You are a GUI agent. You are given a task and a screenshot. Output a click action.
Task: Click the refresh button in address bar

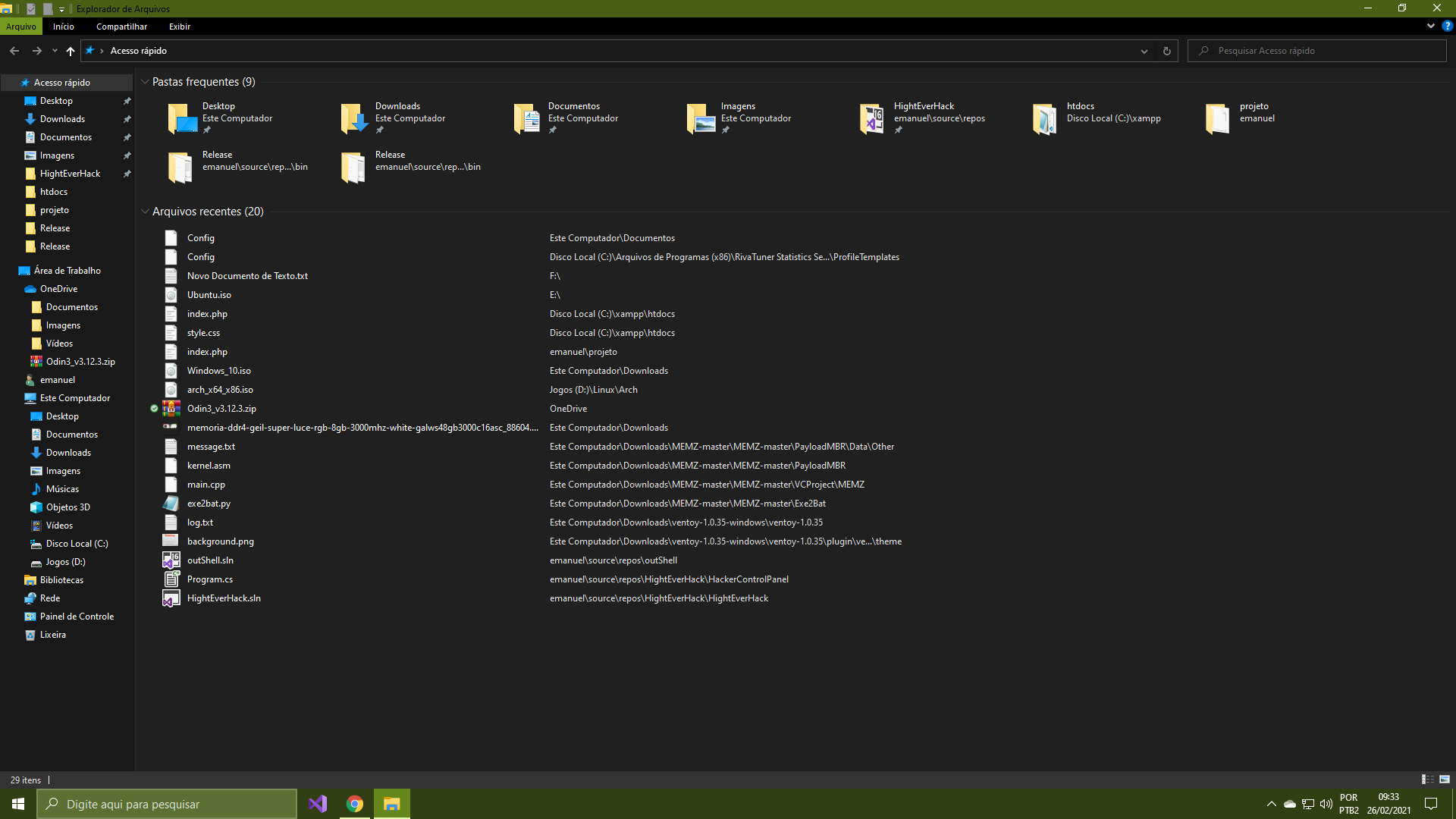[1167, 50]
